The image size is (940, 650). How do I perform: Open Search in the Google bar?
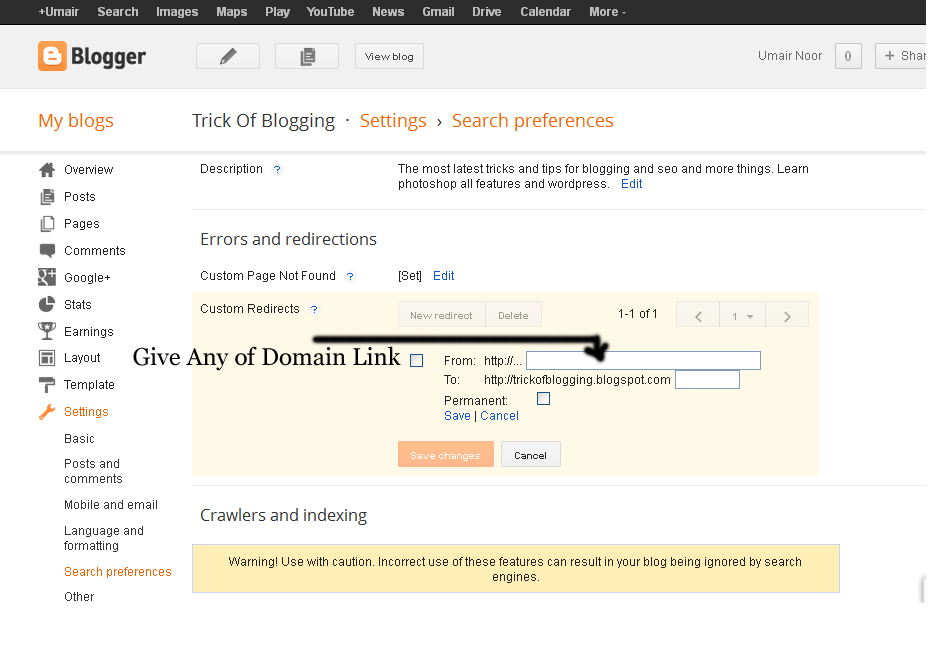118,12
